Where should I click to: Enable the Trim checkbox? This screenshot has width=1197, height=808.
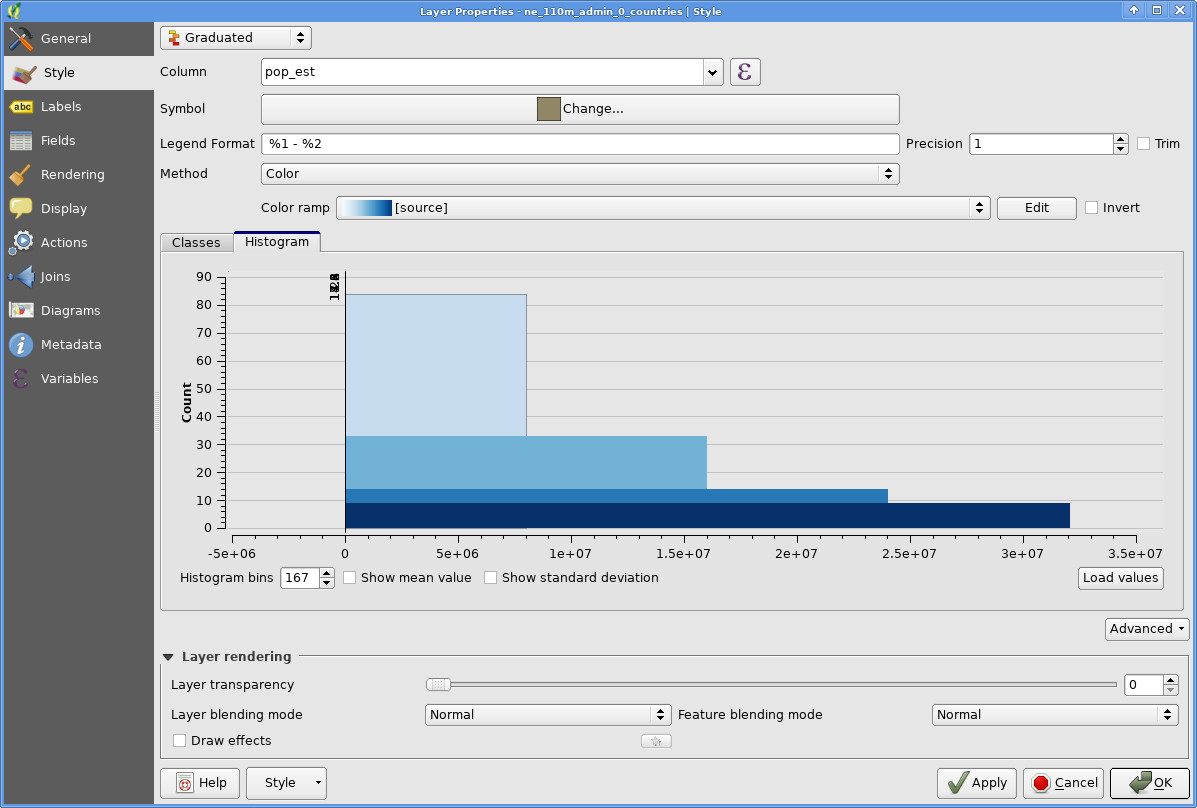tap(1143, 144)
